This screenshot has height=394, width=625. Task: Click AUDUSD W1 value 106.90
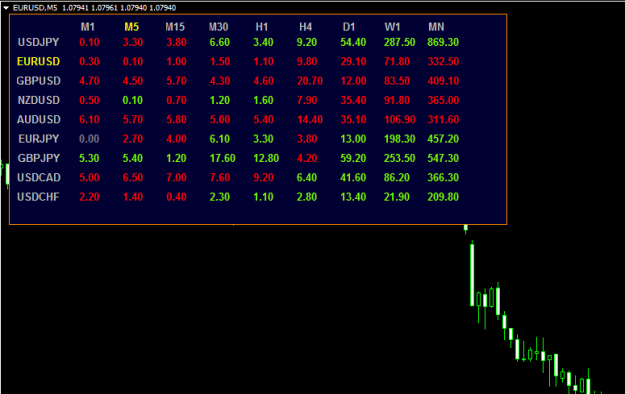[399, 120]
